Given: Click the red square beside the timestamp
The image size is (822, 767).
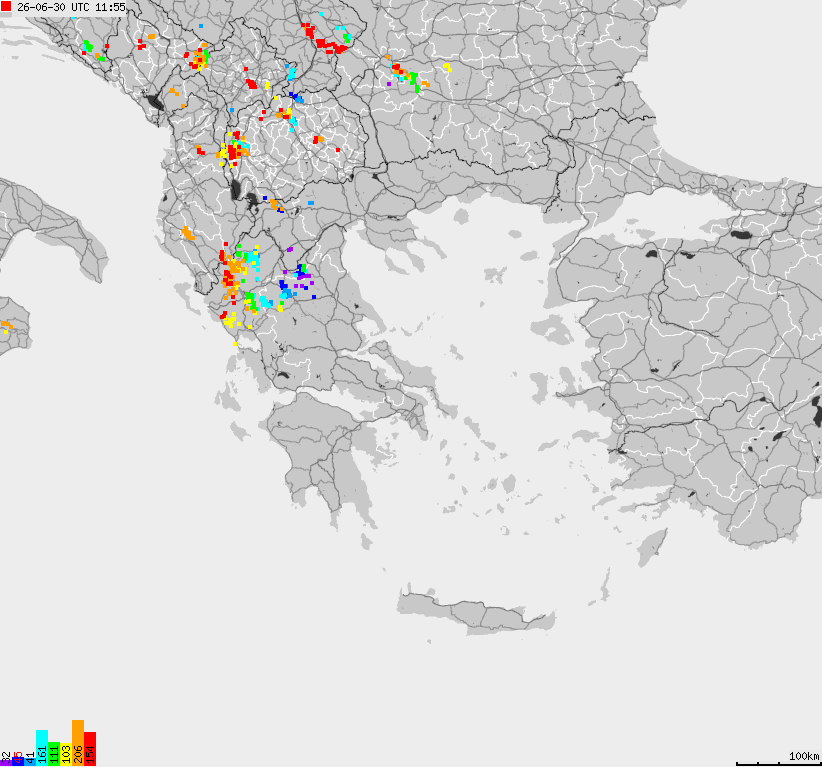Looking at the screenshot, I should click(6, 6).
